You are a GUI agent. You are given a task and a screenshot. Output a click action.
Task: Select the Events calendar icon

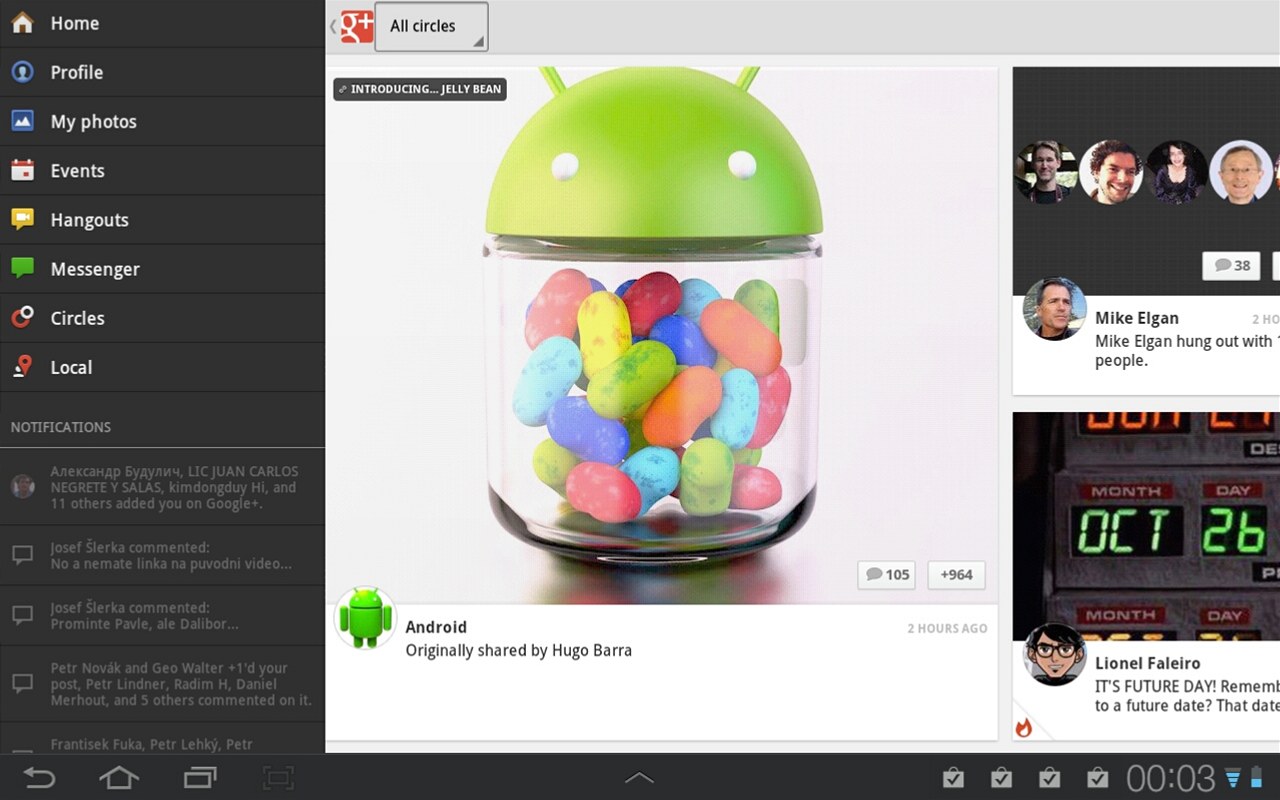pos(23,170)
